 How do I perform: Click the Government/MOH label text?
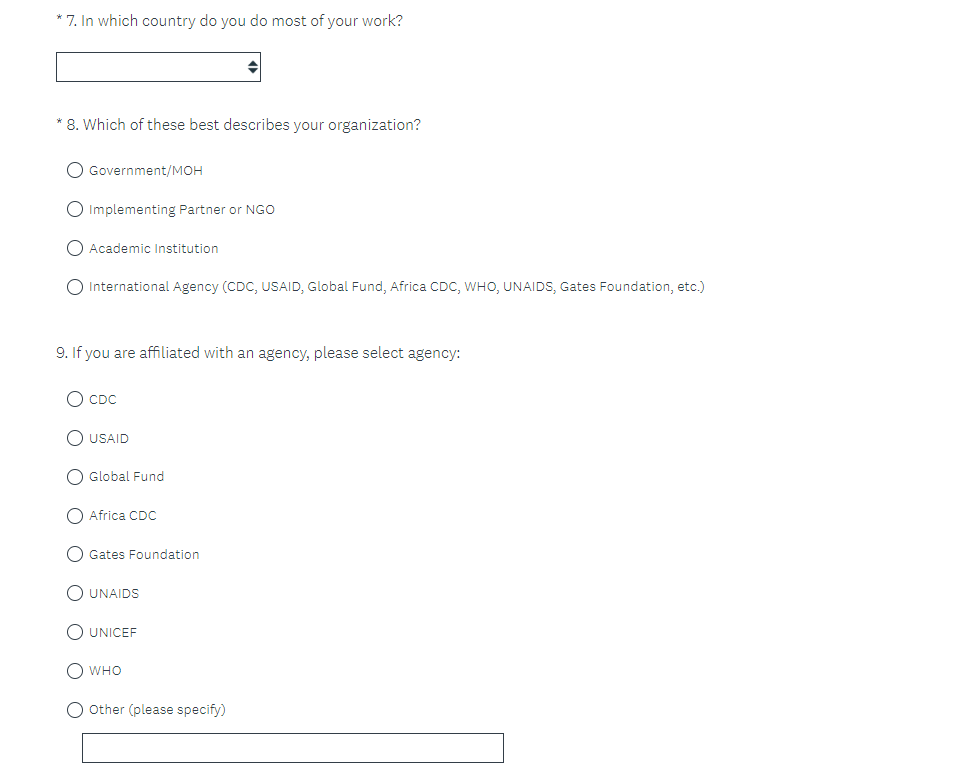[146, 171]
